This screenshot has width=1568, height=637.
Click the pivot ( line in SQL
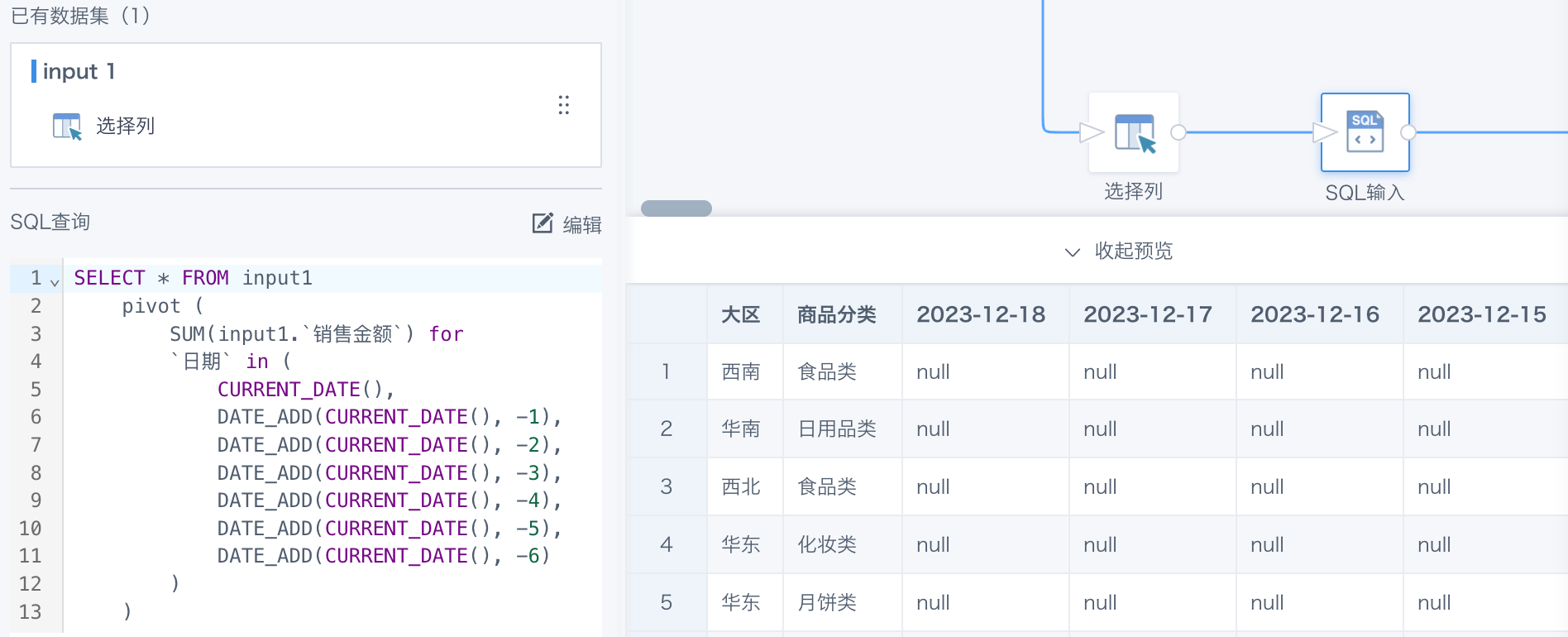click(x=163, y=306)
